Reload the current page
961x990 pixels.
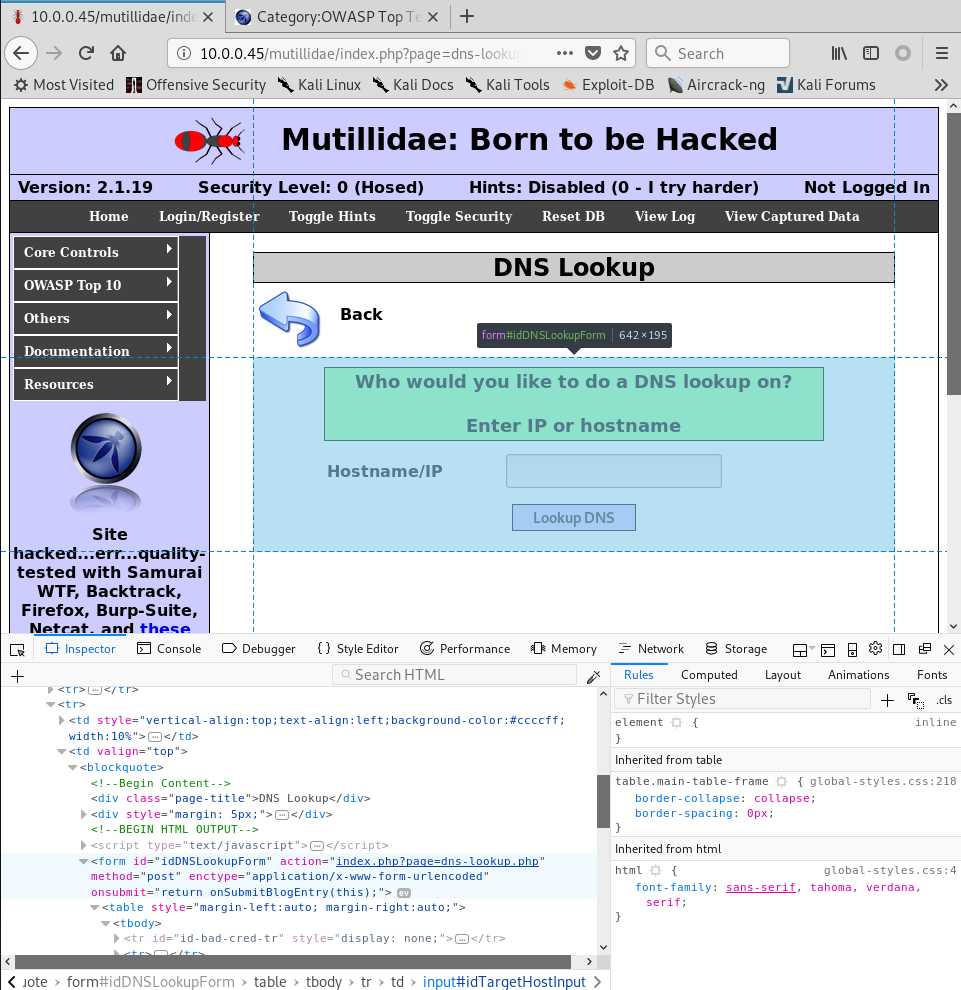click(86, 53)
